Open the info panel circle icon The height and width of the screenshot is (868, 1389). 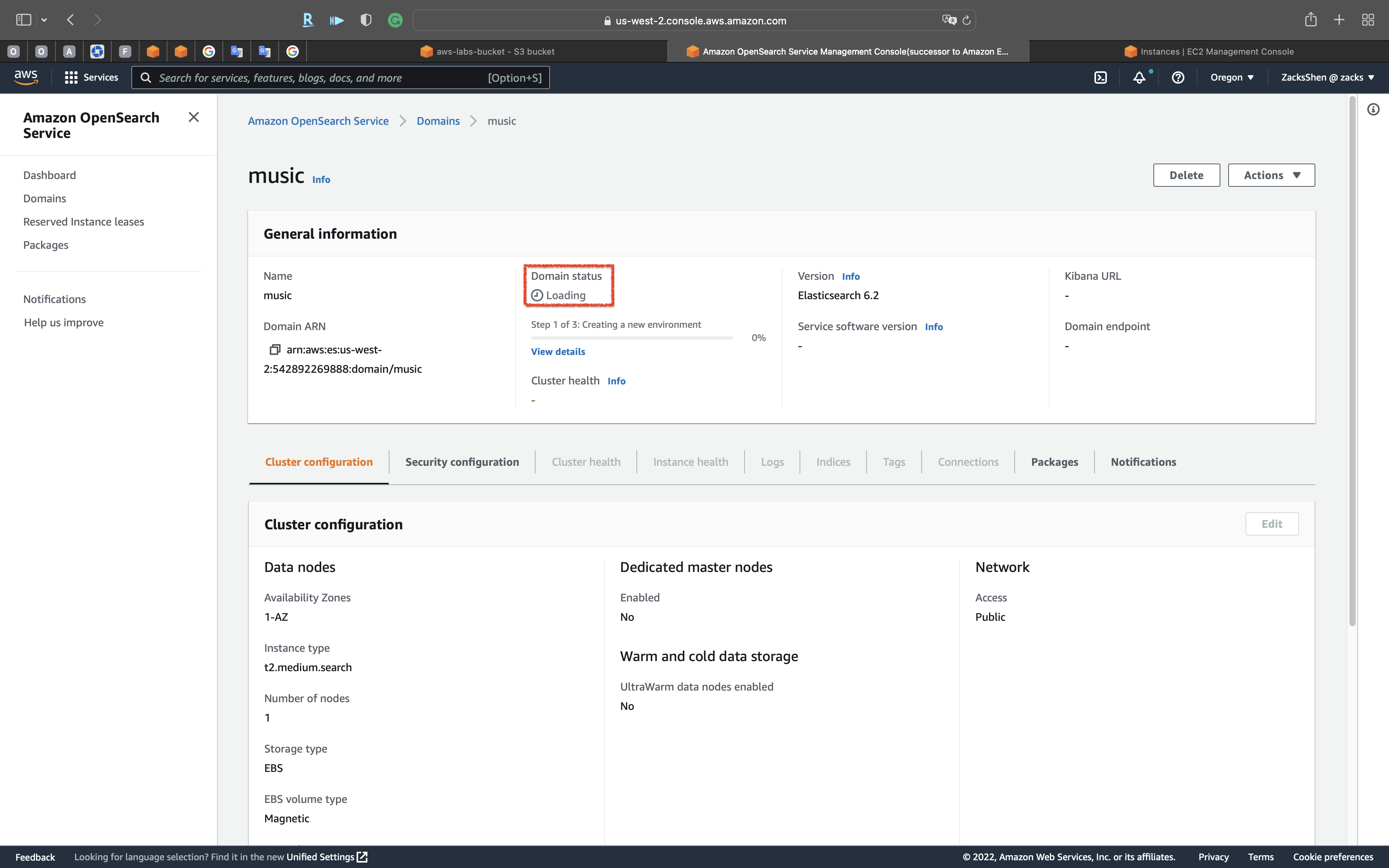pos(1373,110)
